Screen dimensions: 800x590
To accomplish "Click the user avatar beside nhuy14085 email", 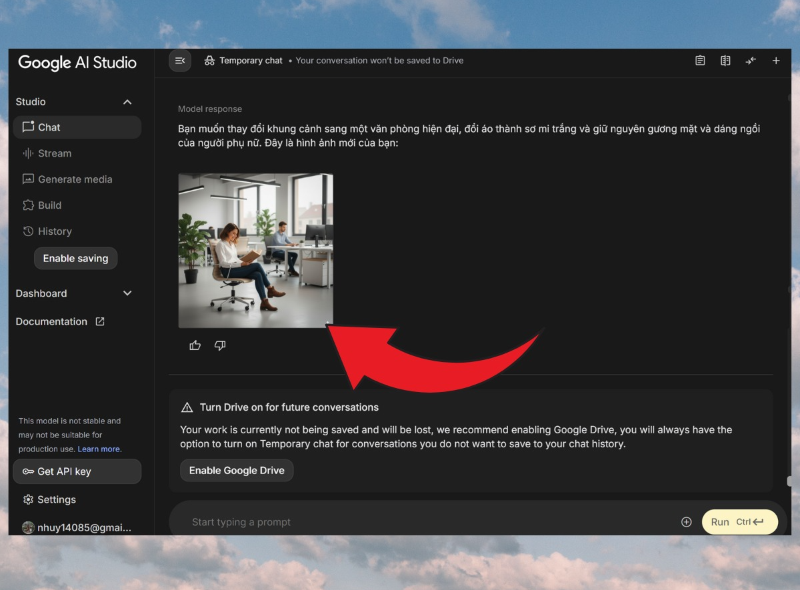I will [x=28, y=528].
